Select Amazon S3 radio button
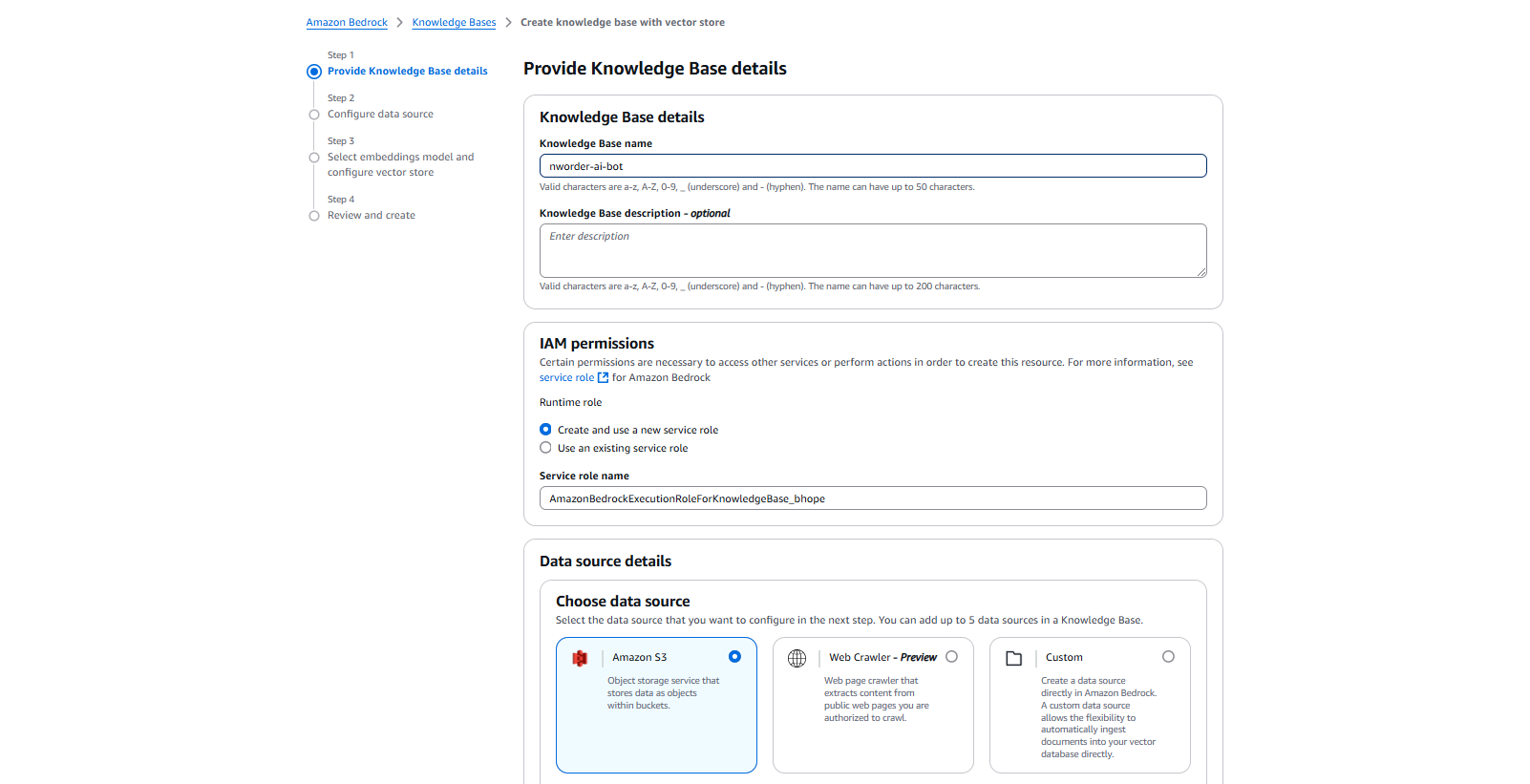Image resolution: width=1530 pixels, height=784 pixels. 734,657
